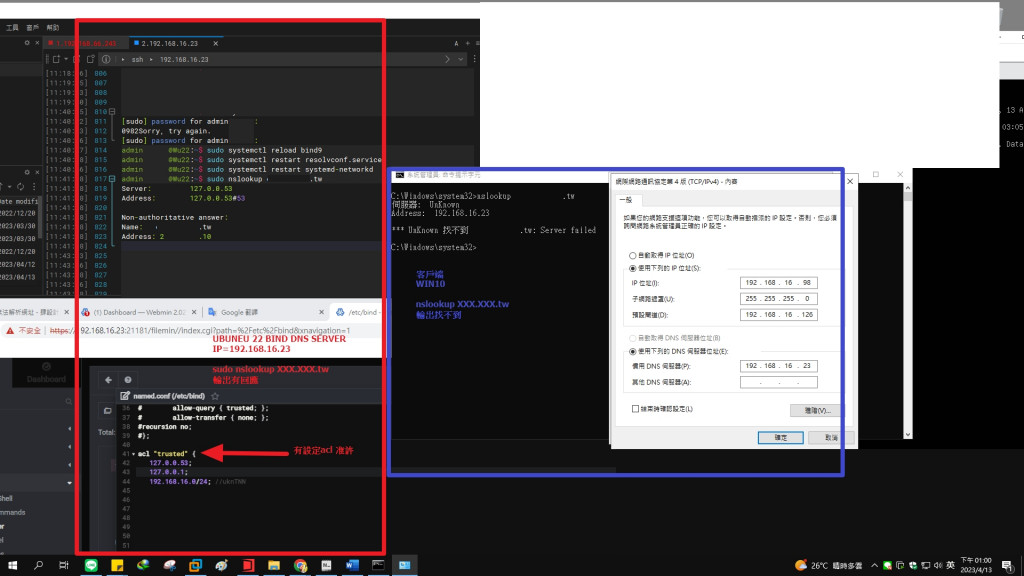
Task: Click the back arrow in Webmin file editor
Action: pyautogui.click(x=108, y=379)
